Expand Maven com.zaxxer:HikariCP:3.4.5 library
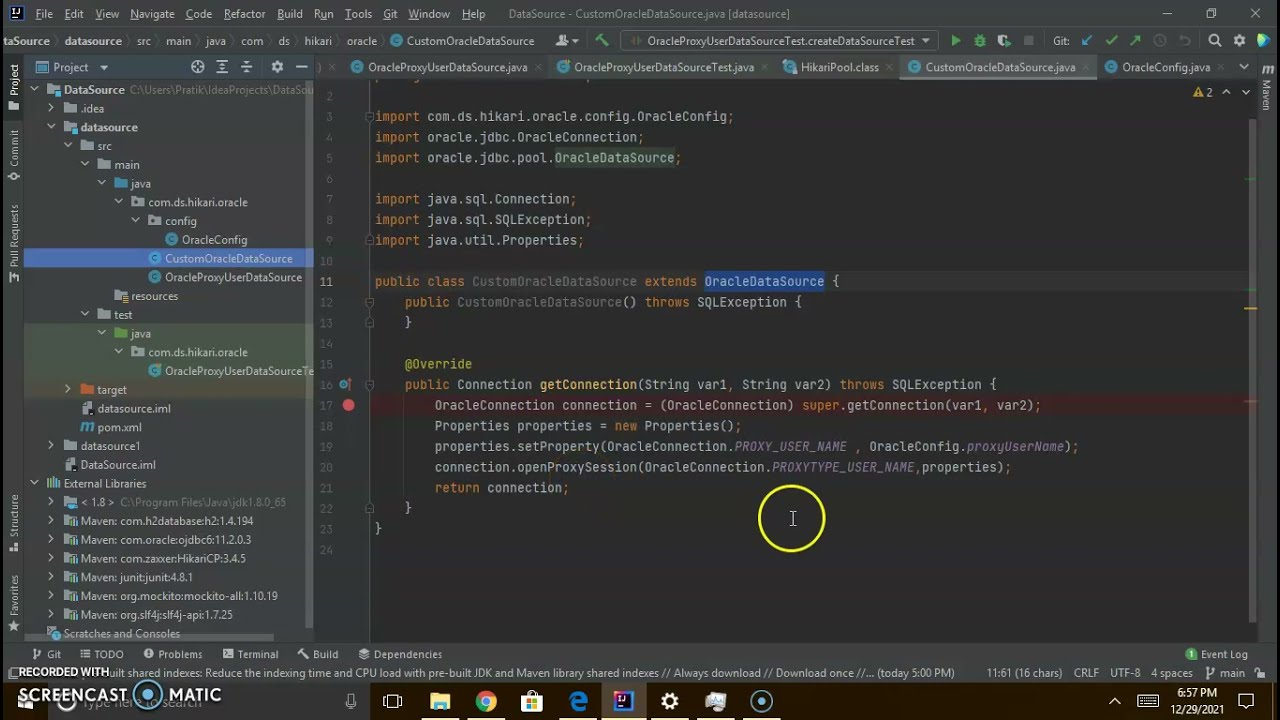The height and width of the screenshot is (720, 1280). tap(51, 558)
